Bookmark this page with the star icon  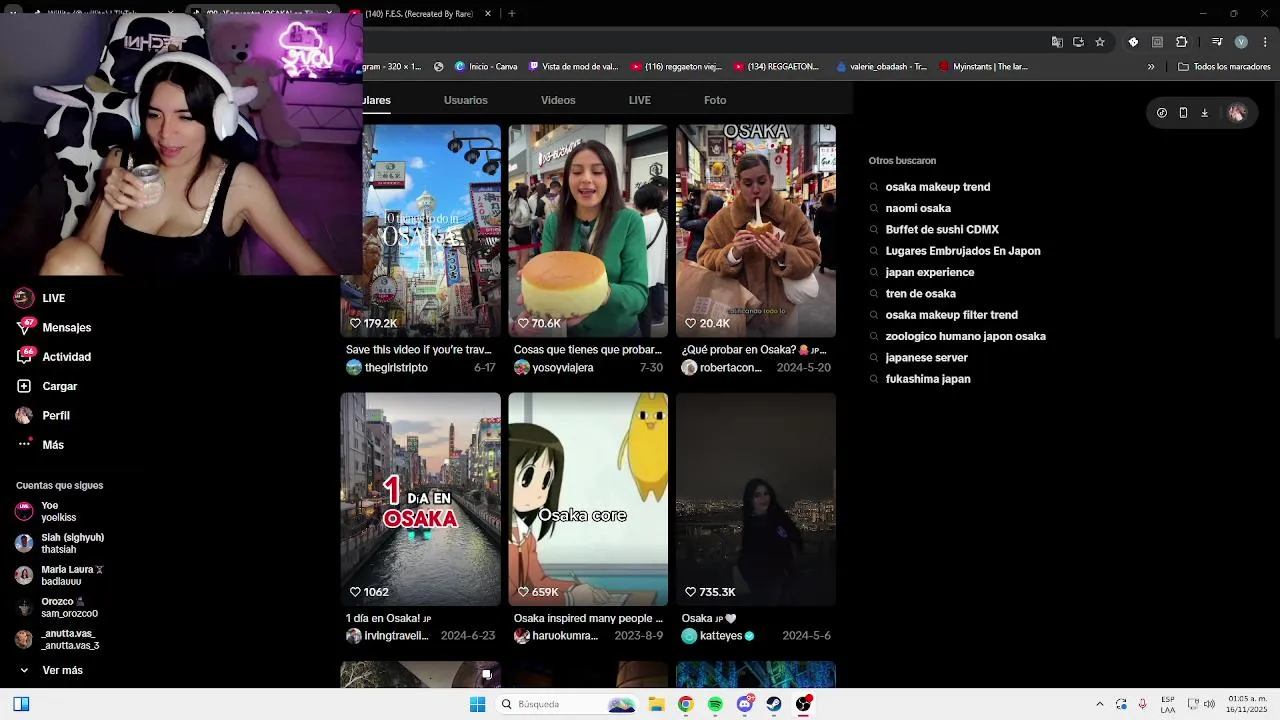[1100, 42]
